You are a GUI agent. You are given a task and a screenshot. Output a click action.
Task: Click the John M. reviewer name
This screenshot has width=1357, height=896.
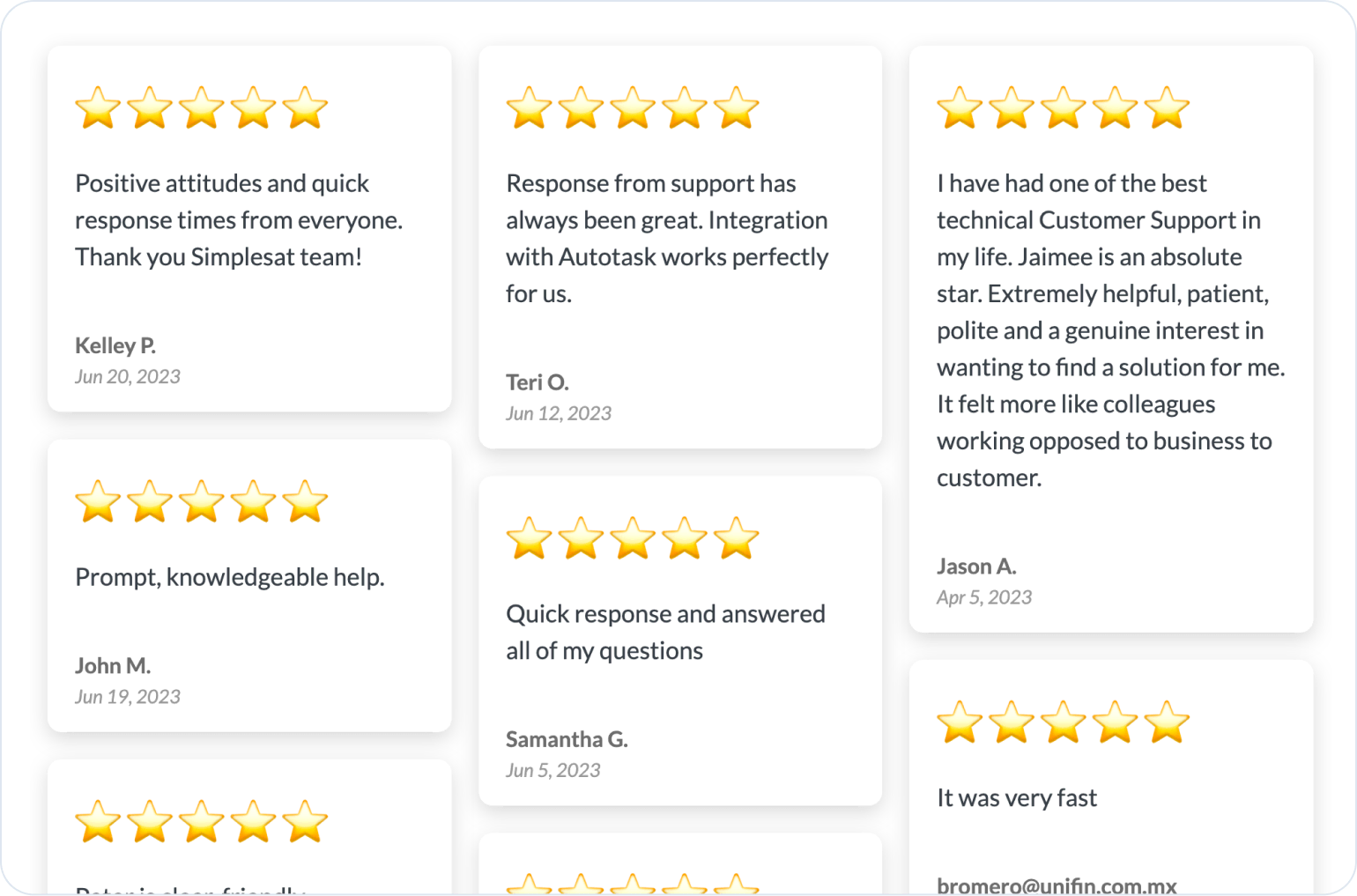(x=113, y=666)
